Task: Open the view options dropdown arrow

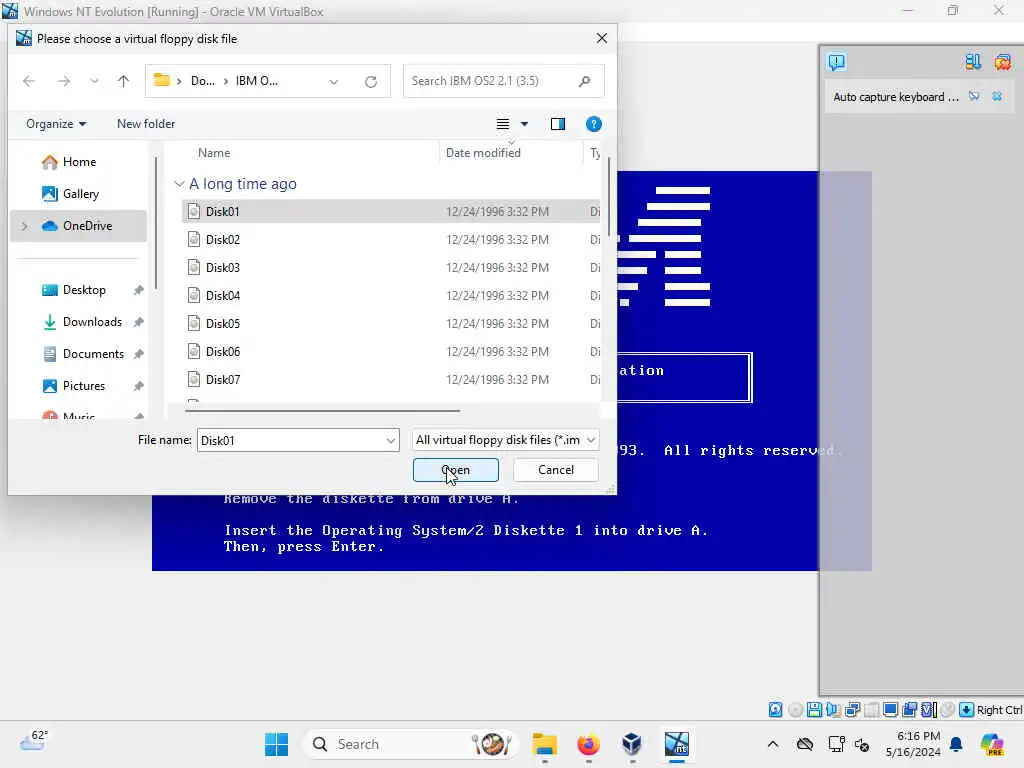Action: (x=524, y=124)
